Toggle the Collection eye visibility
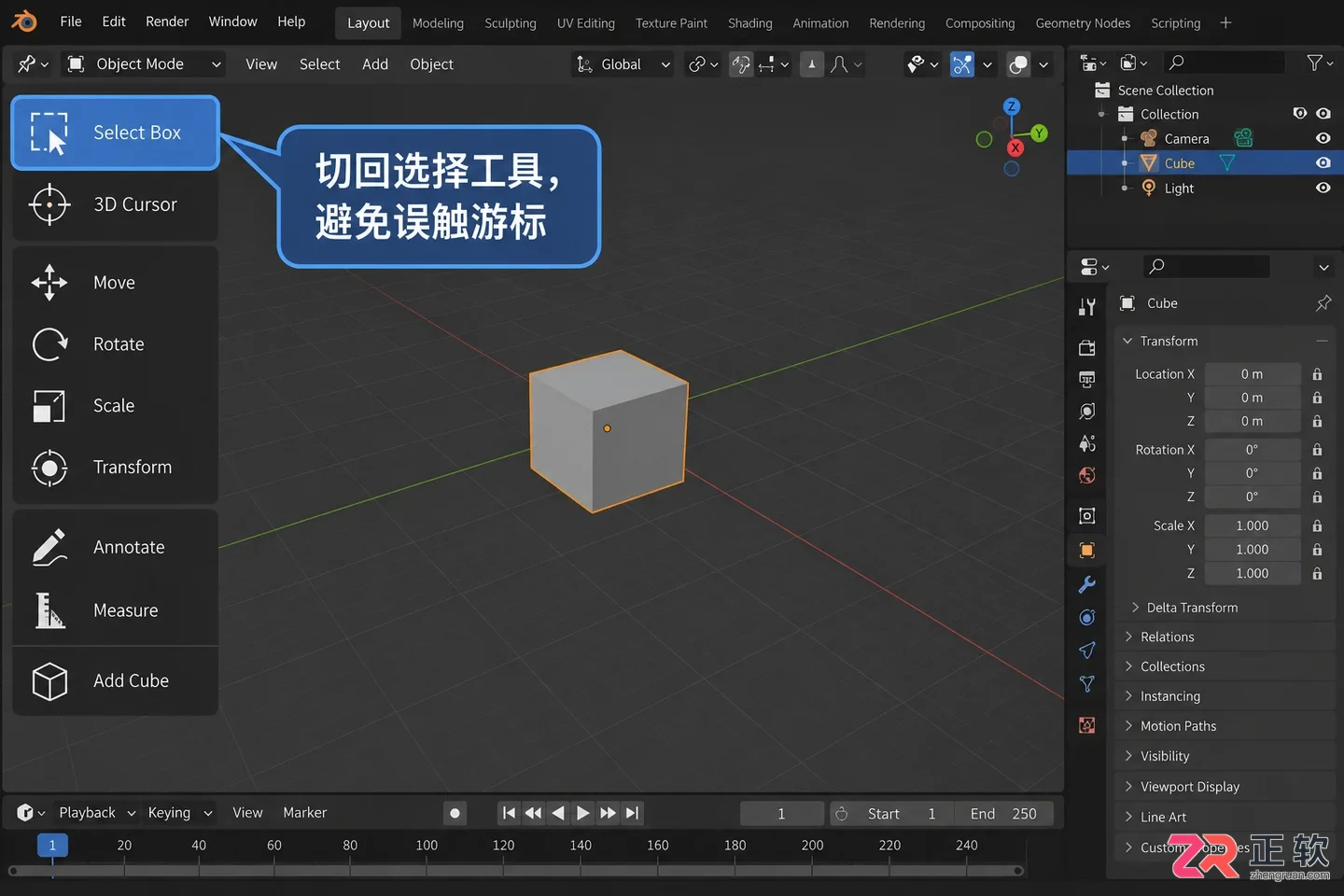Image resolution: width=1344 pixels, height=896 pixels. coord(1323,114)
